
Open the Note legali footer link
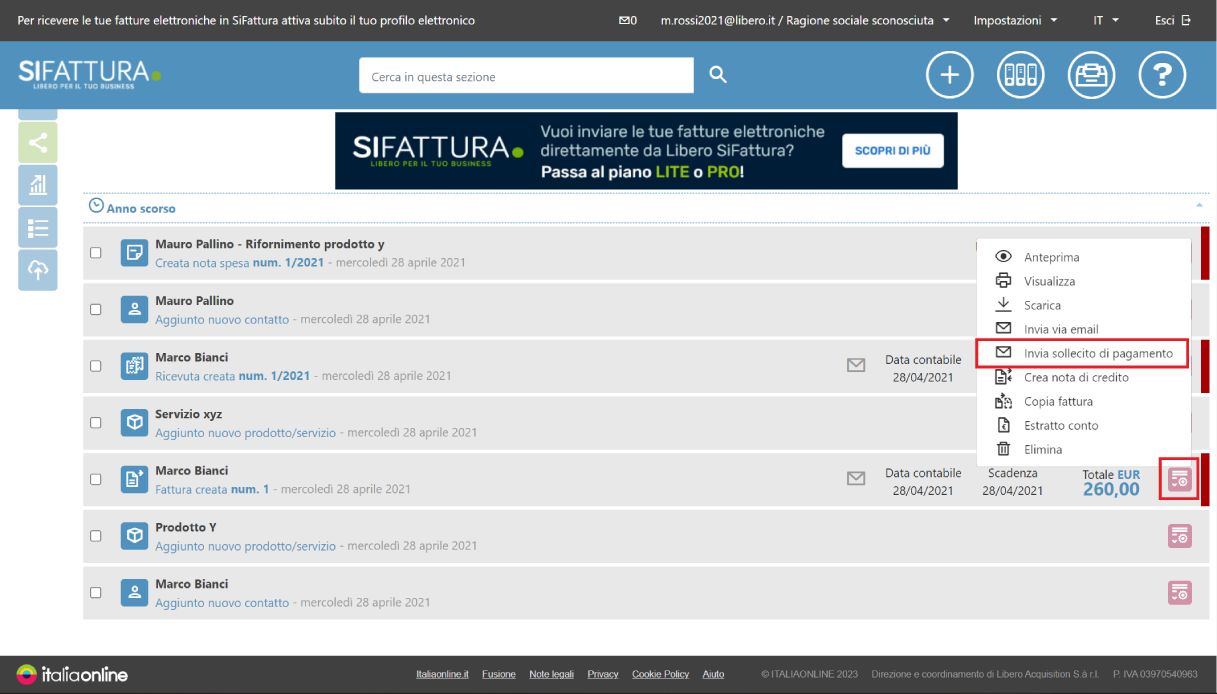pos(552,674)
